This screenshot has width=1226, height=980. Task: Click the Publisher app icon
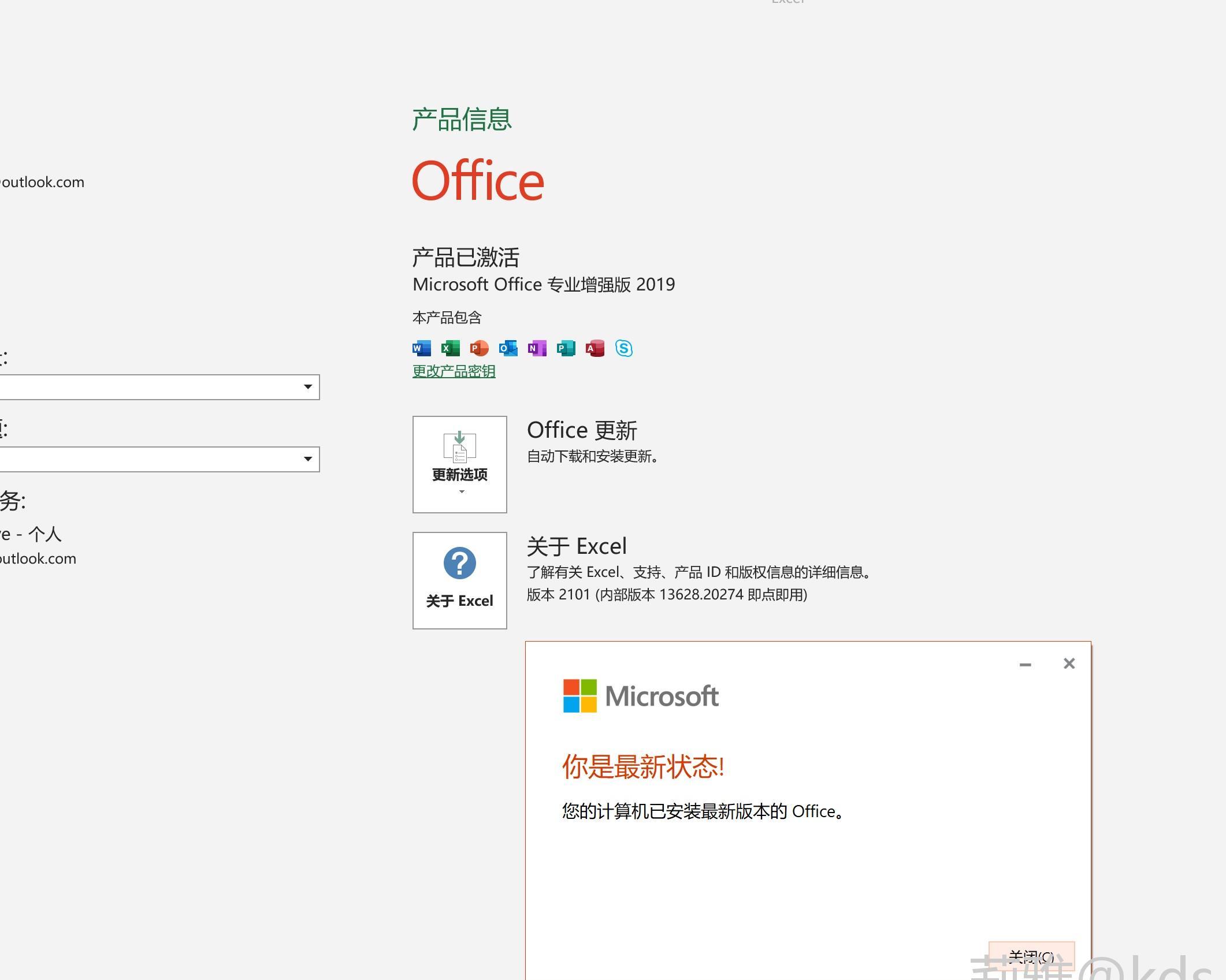566,348
